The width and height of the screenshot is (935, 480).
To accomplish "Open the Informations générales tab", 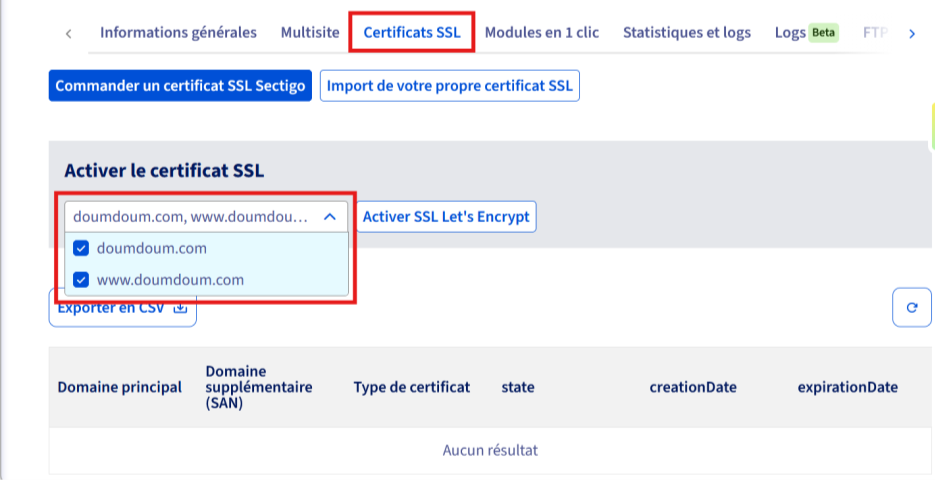I will [x=178, y=33].
